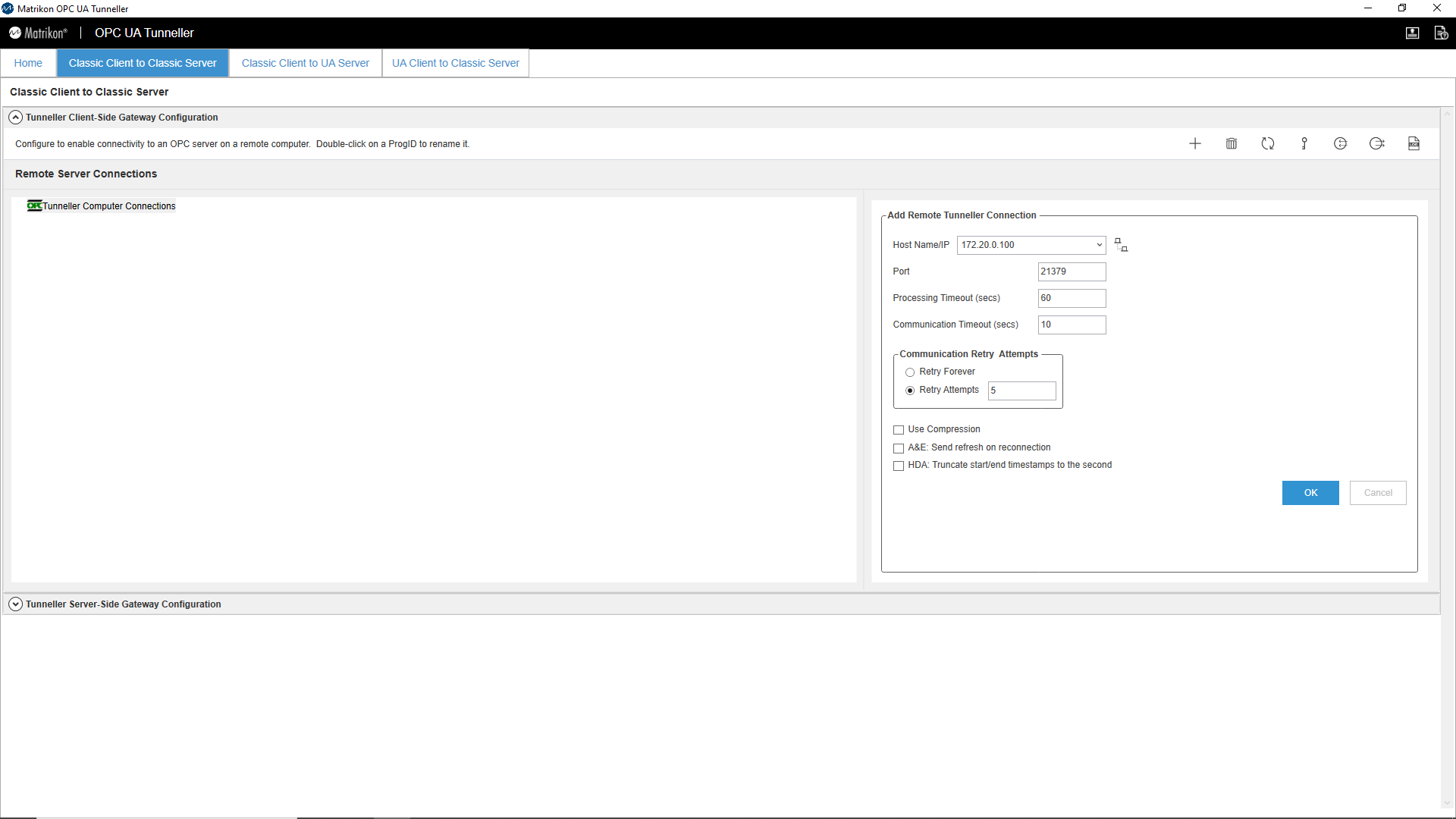This screenshot has height=819, width=1456.
Task: Enable the Use Compression checkbox
Action: [899, 430]
